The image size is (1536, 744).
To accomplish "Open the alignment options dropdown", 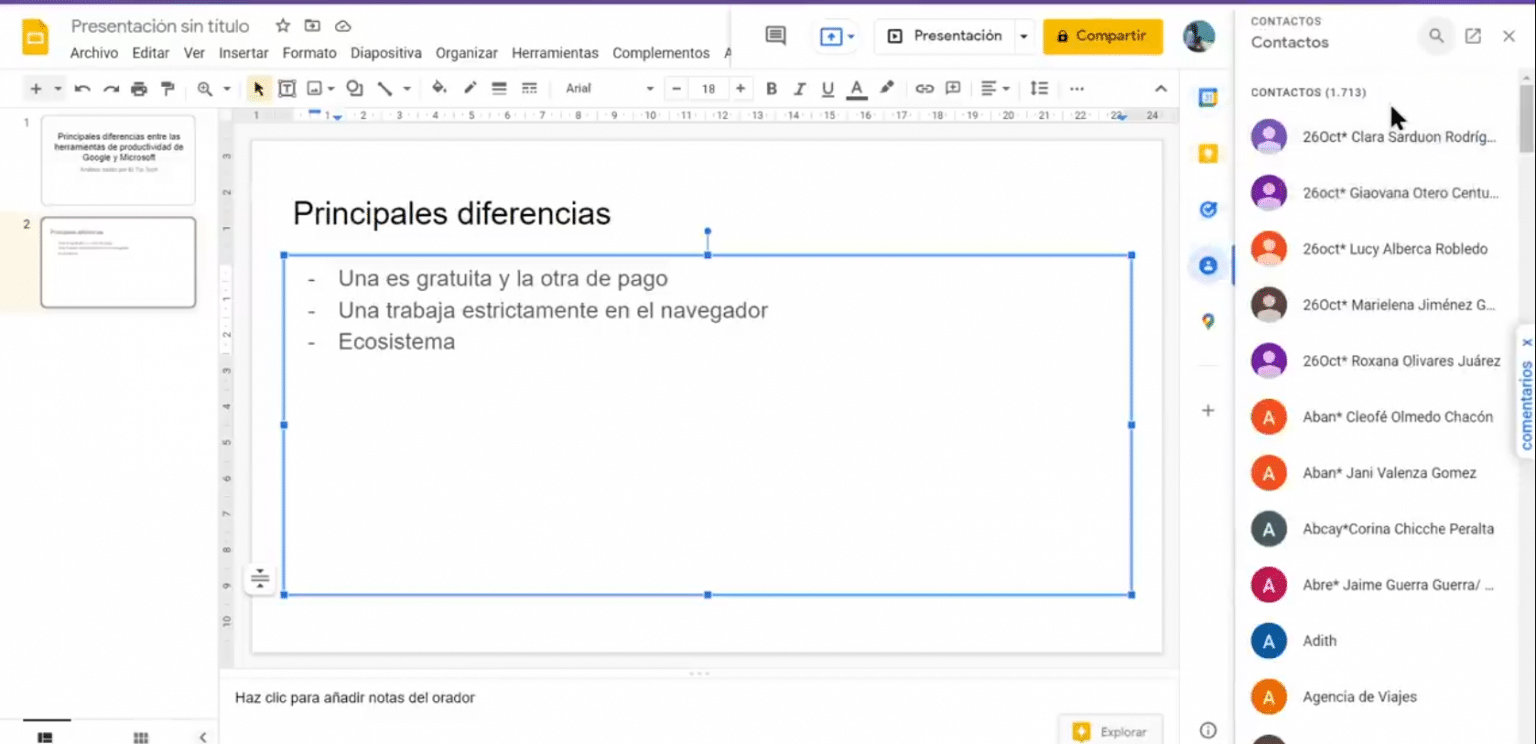I will [x=996, y=88].
